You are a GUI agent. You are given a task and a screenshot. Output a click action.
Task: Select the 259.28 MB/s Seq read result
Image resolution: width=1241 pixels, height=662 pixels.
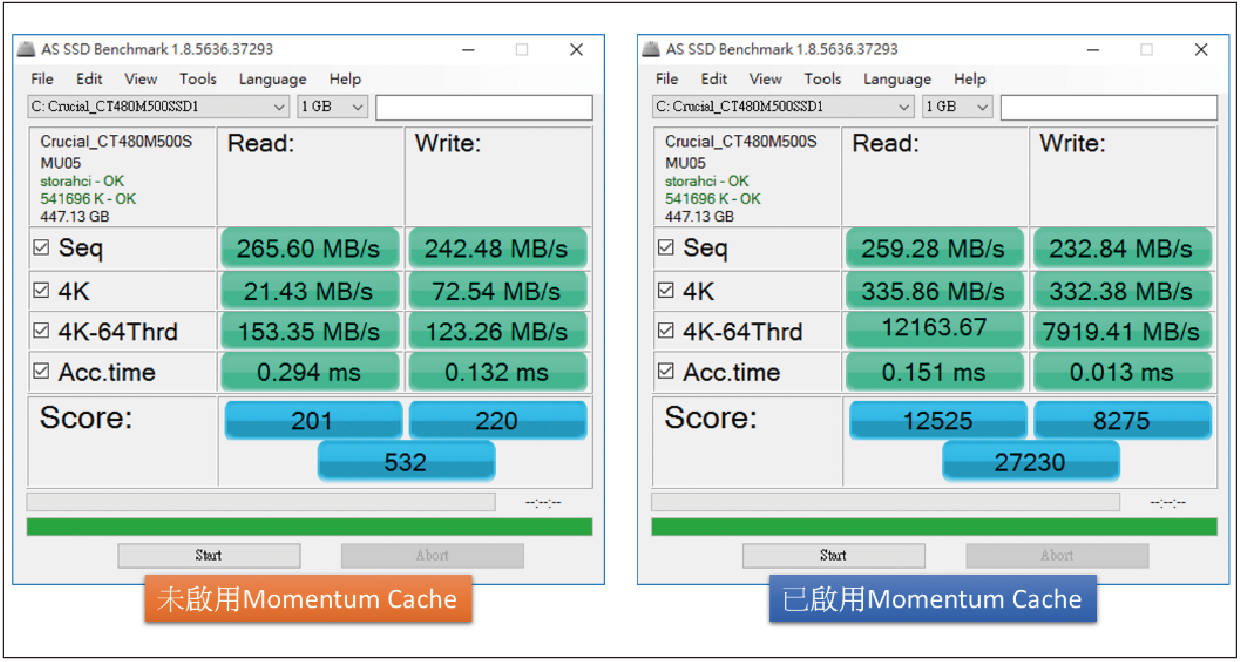(x=934, y=249)
